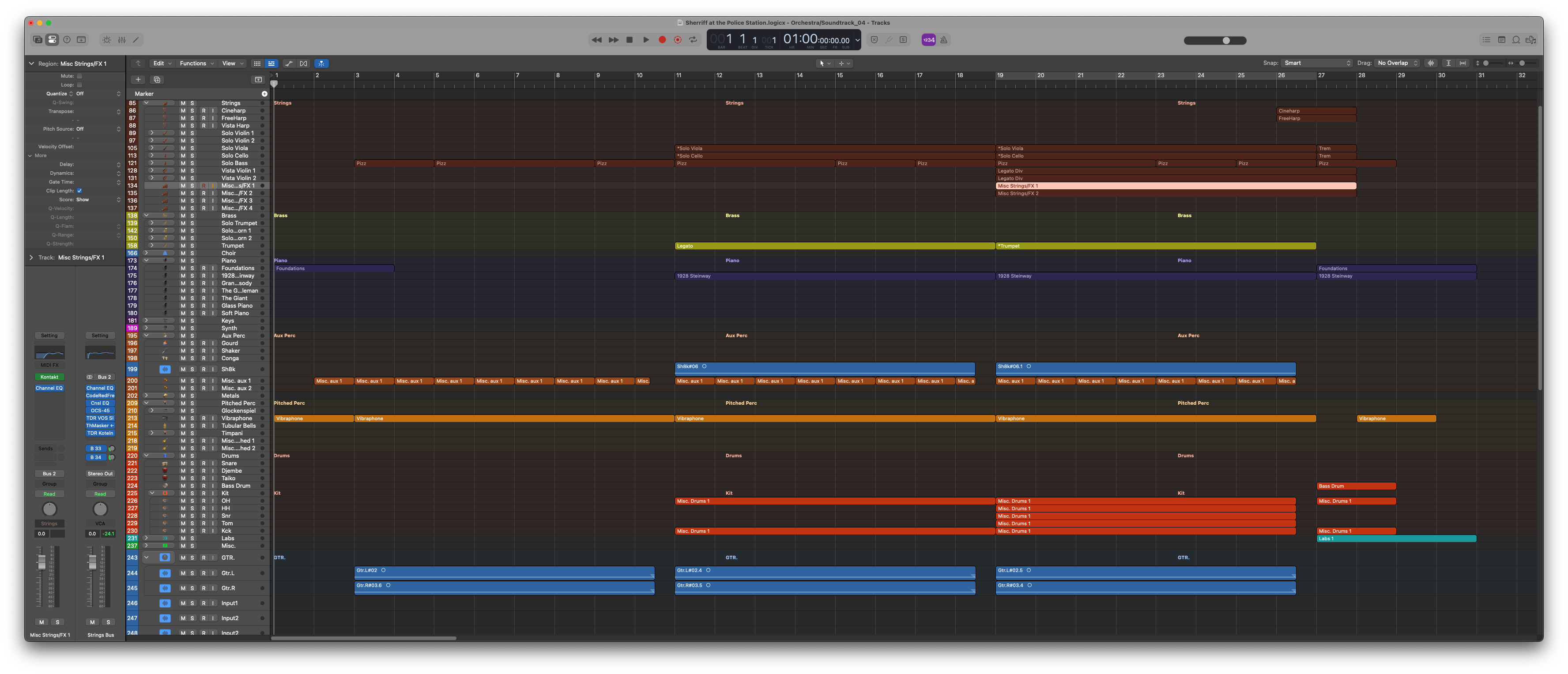Image resolution: width=1568 pixels, height=674 pixels.
Task: Enable the metronome click icon
Action: [x=943, y=40]
